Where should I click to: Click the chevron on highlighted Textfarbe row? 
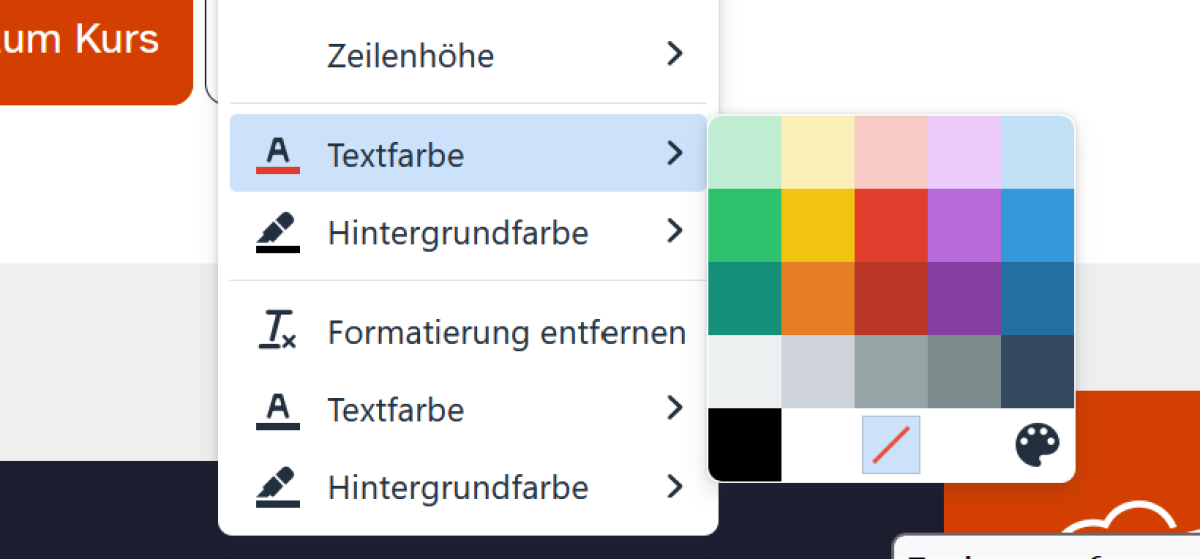[x=675, y=154]
